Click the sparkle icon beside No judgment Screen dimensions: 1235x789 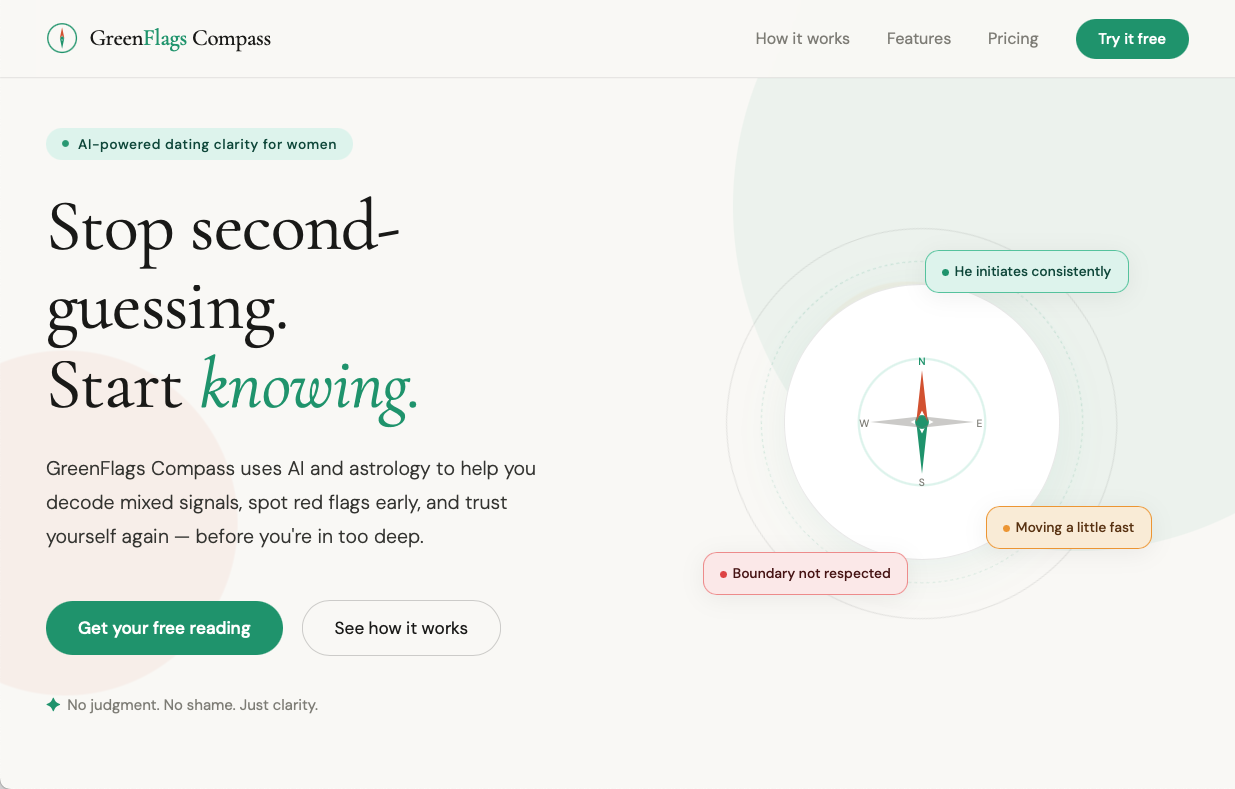54,705
